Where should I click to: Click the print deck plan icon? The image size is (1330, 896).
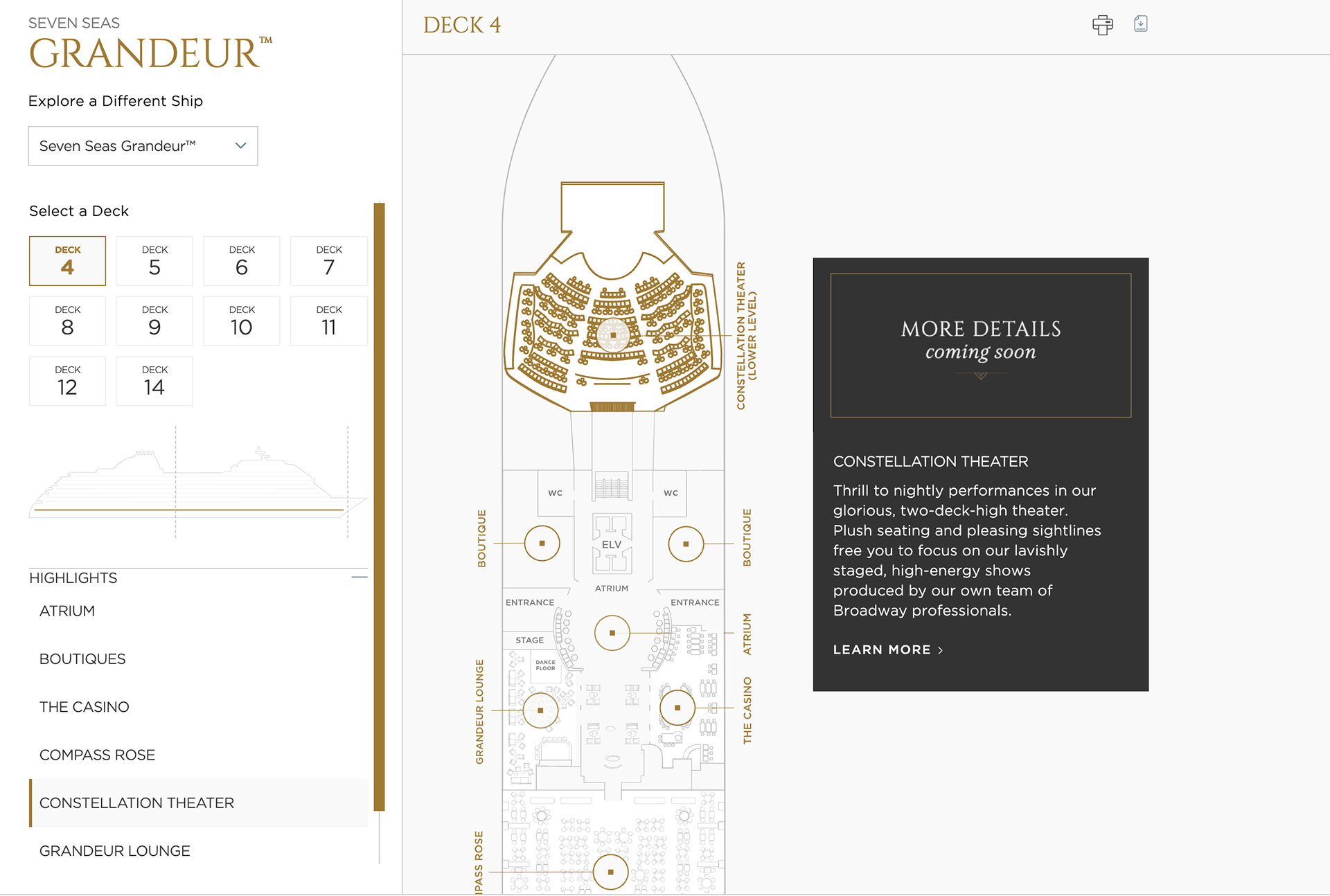tap(1102, 25)
